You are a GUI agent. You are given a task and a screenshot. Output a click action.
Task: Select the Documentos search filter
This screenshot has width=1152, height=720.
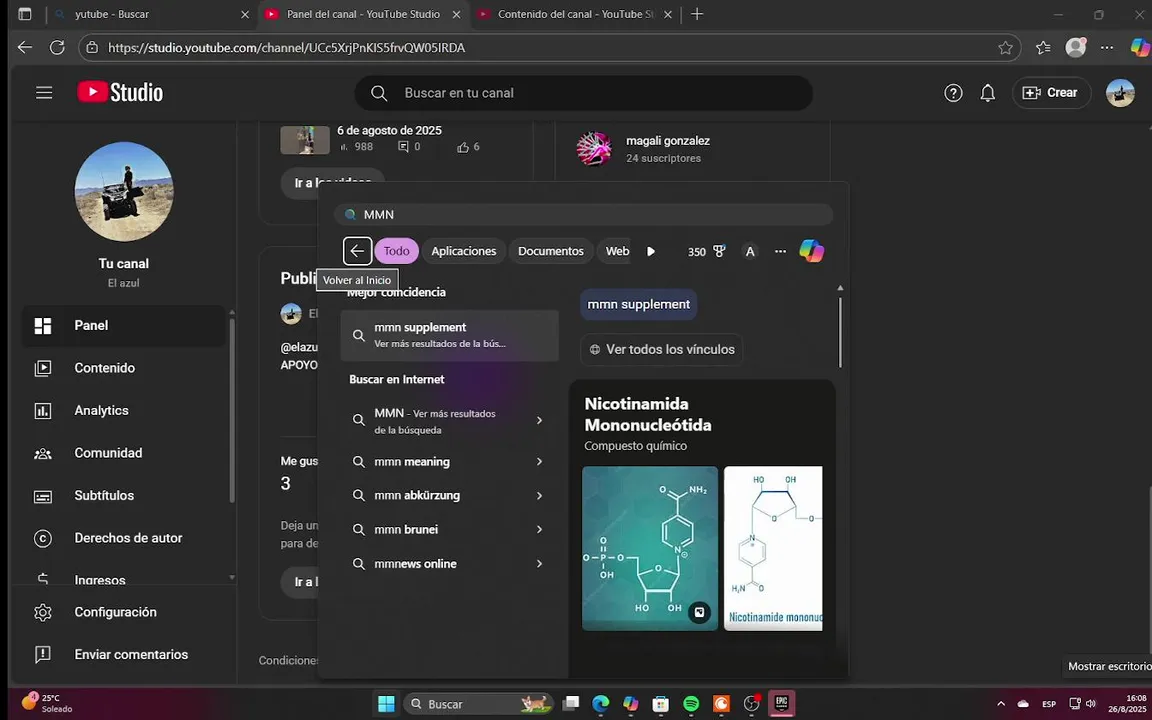[x=551, y=251]
